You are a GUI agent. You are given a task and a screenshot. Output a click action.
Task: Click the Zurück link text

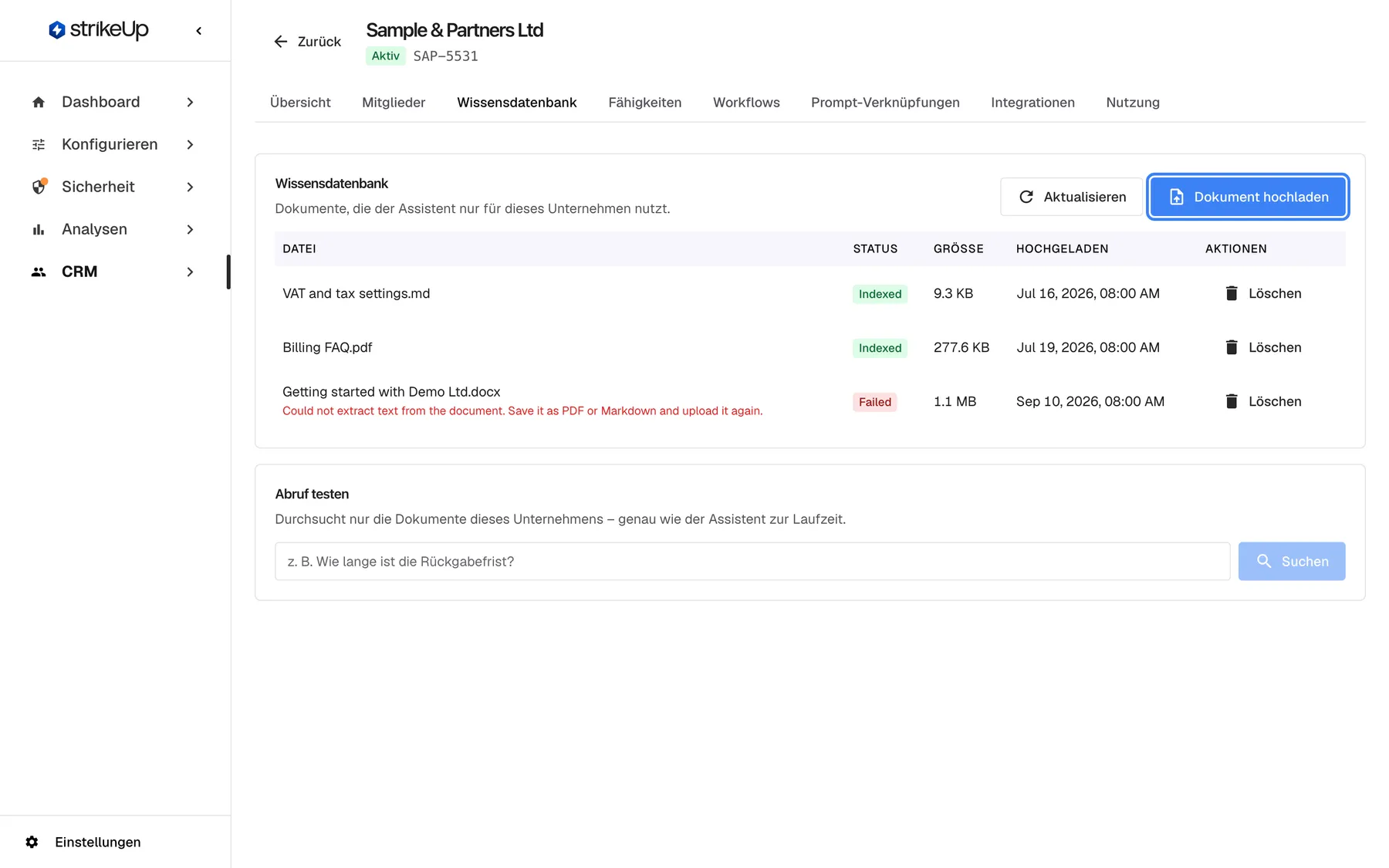pyautogui.click(x=319, y=42)
